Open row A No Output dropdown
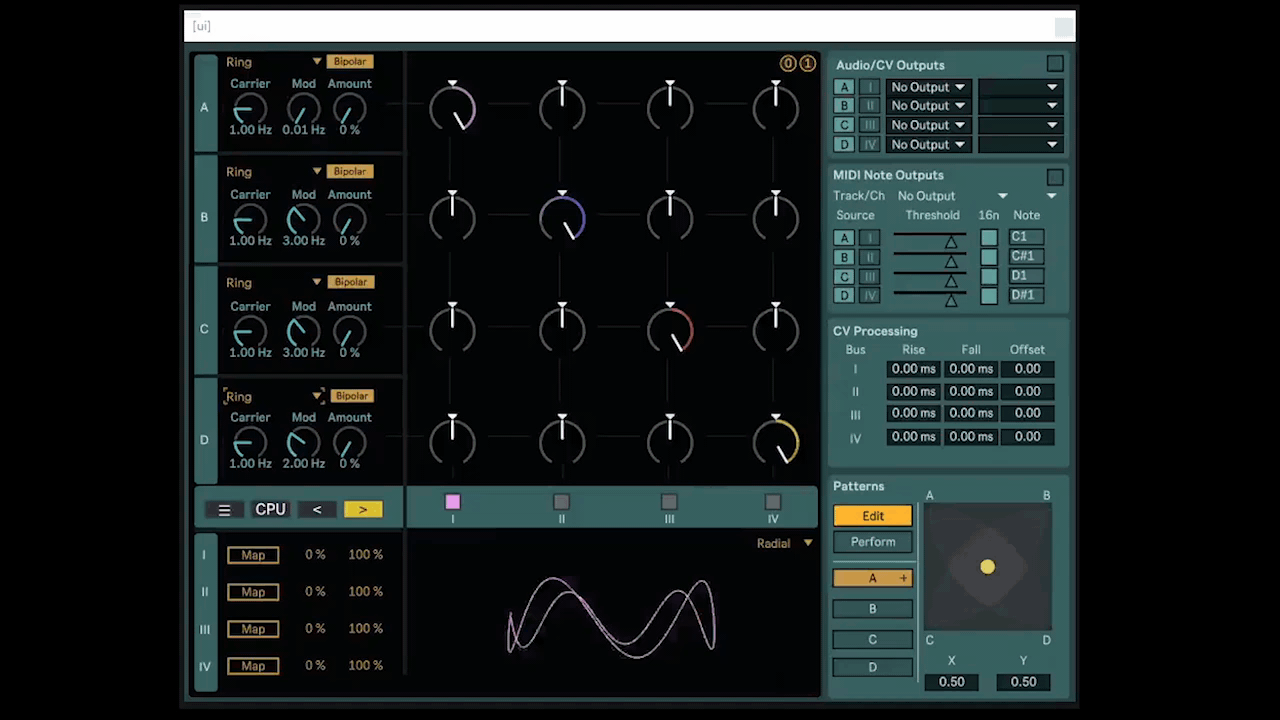 click(927, 87)
